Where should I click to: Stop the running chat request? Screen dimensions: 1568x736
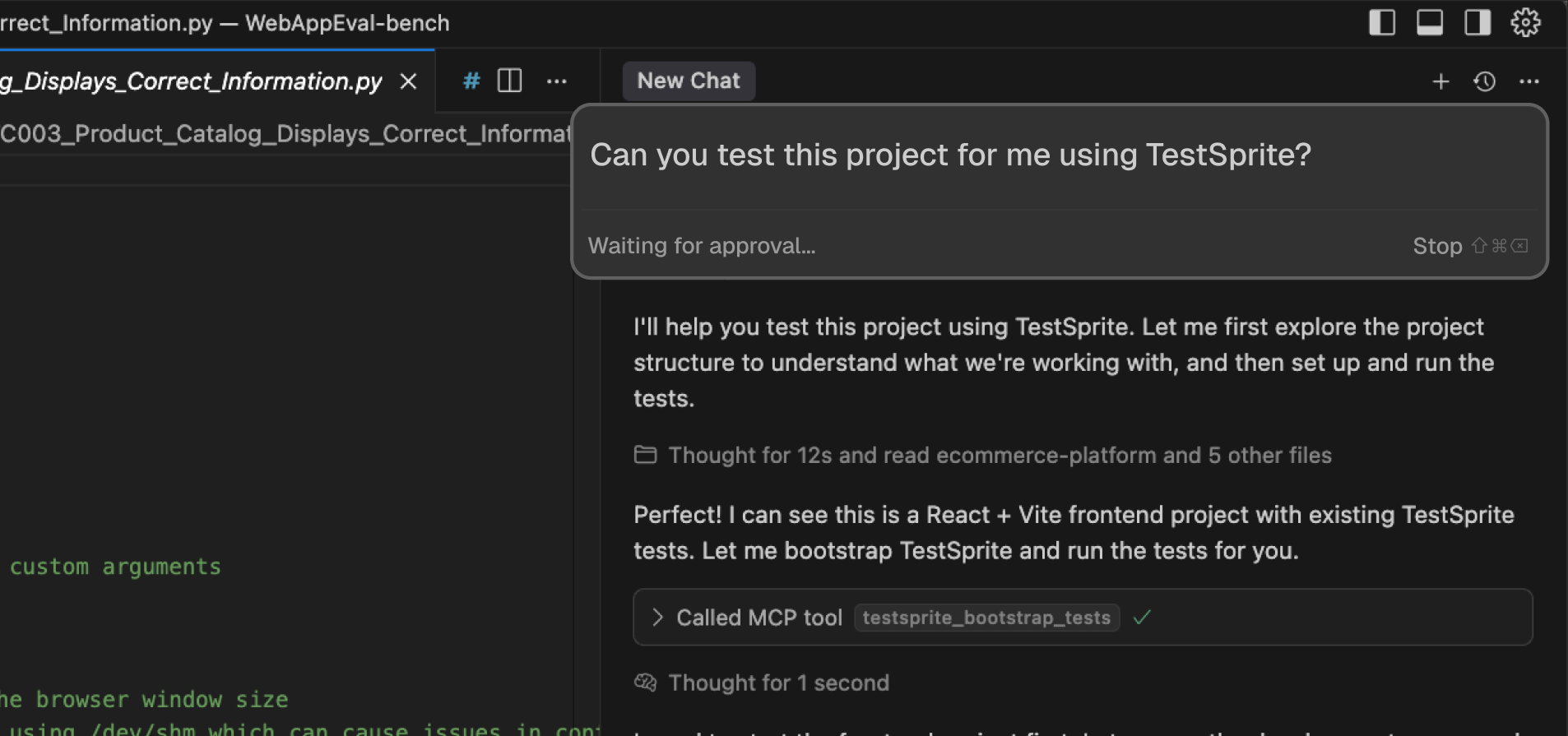pos(1470,246)
